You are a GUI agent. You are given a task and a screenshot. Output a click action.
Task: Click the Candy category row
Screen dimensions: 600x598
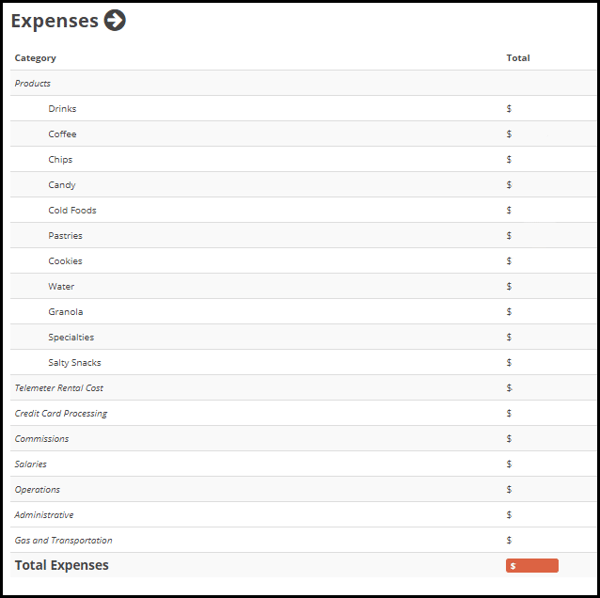(x=303, y=184)
